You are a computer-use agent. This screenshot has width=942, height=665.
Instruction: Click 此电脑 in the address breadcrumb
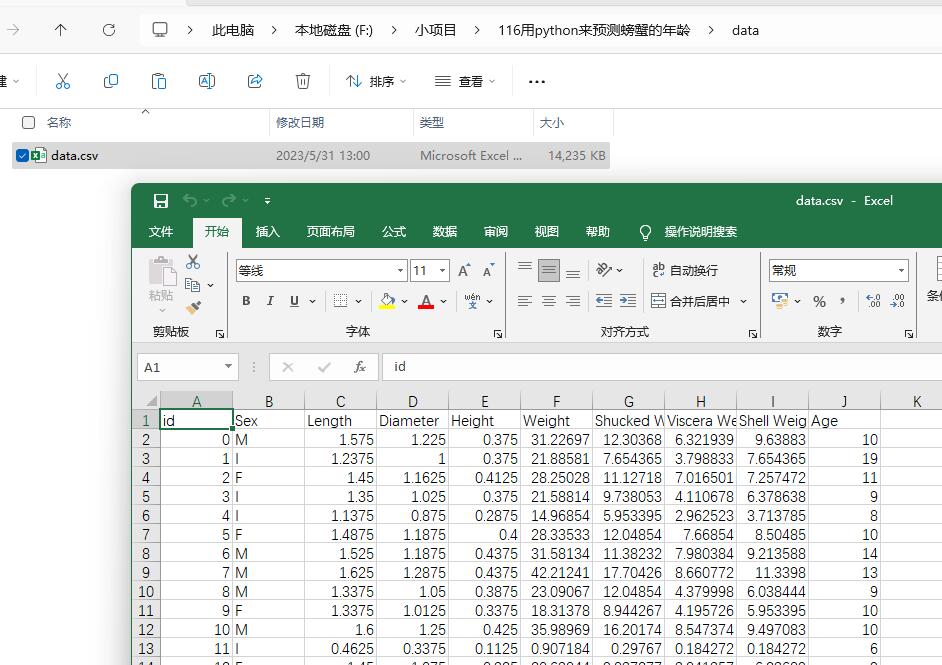point(233,30)
